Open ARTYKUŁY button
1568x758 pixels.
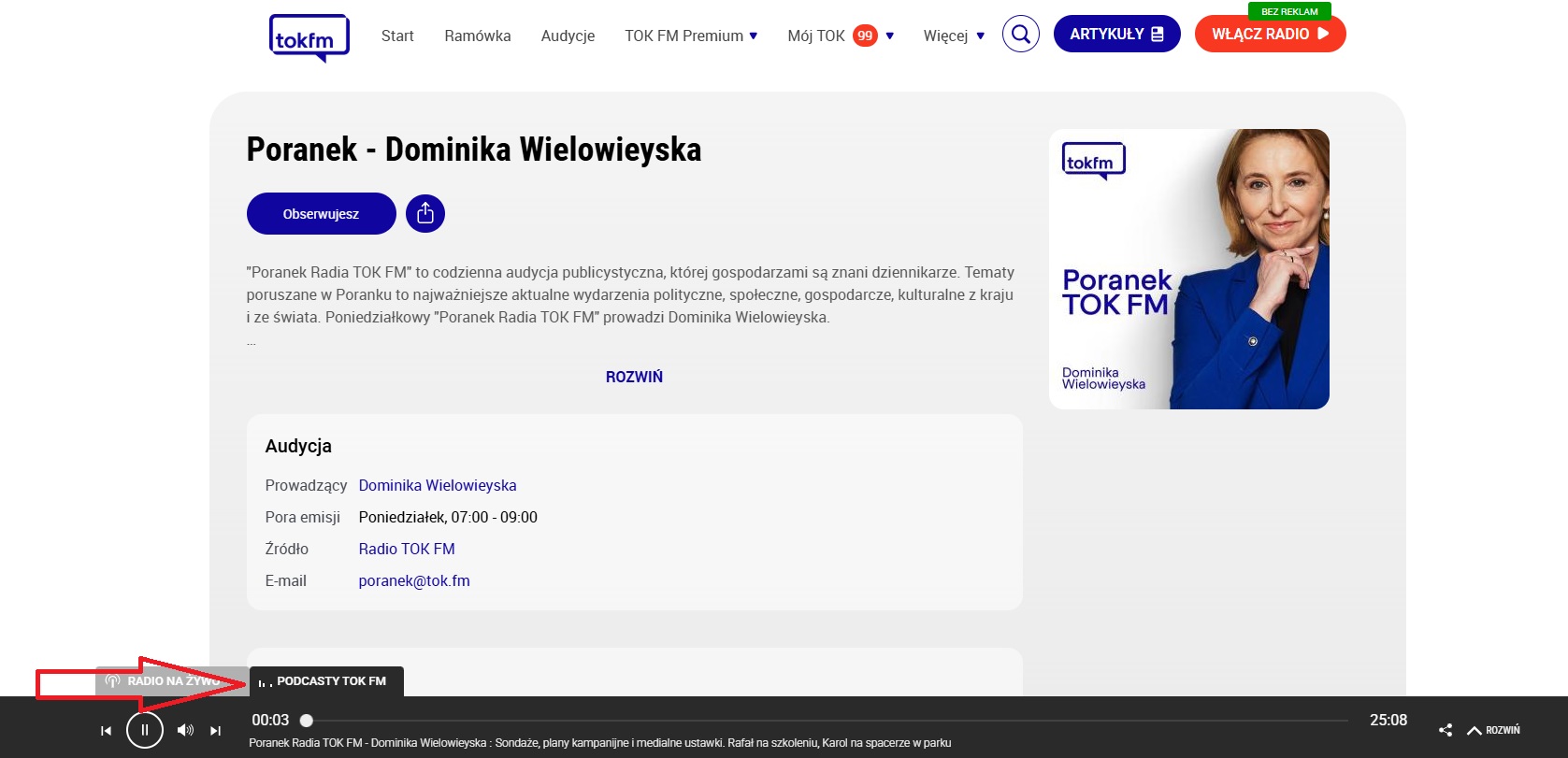pyautogui.click(x=1117, y=34)
